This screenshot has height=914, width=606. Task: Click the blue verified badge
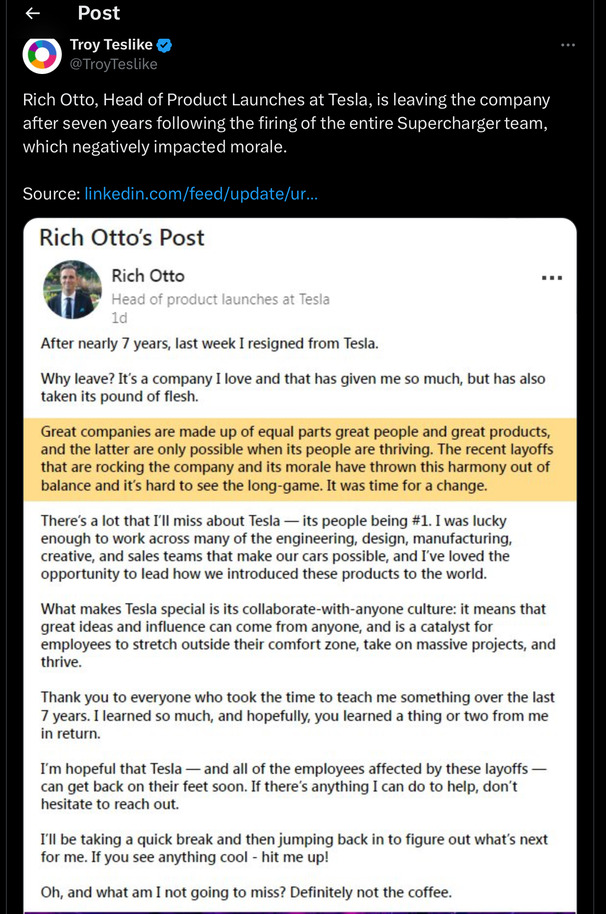coord(165,45)
